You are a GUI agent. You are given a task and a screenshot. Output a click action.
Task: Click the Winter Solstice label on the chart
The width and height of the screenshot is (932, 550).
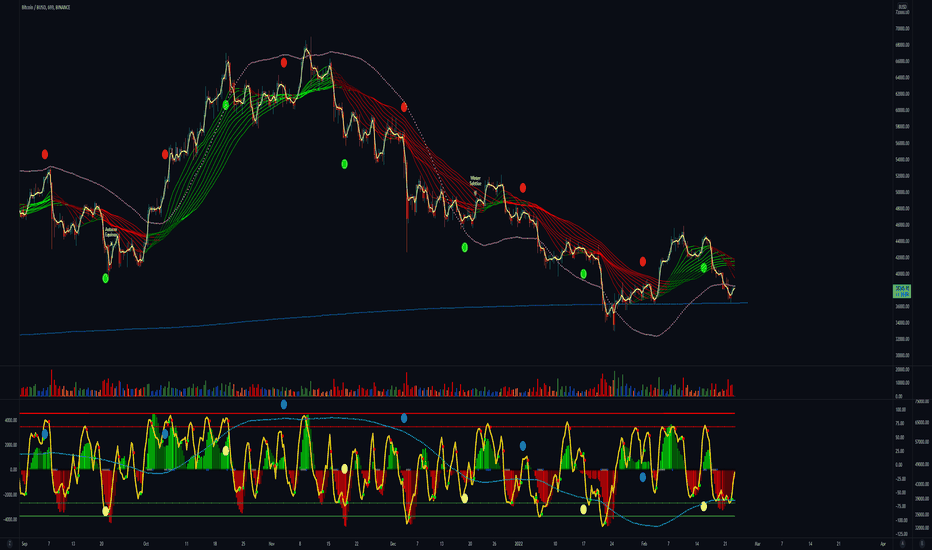coord(475,181)
